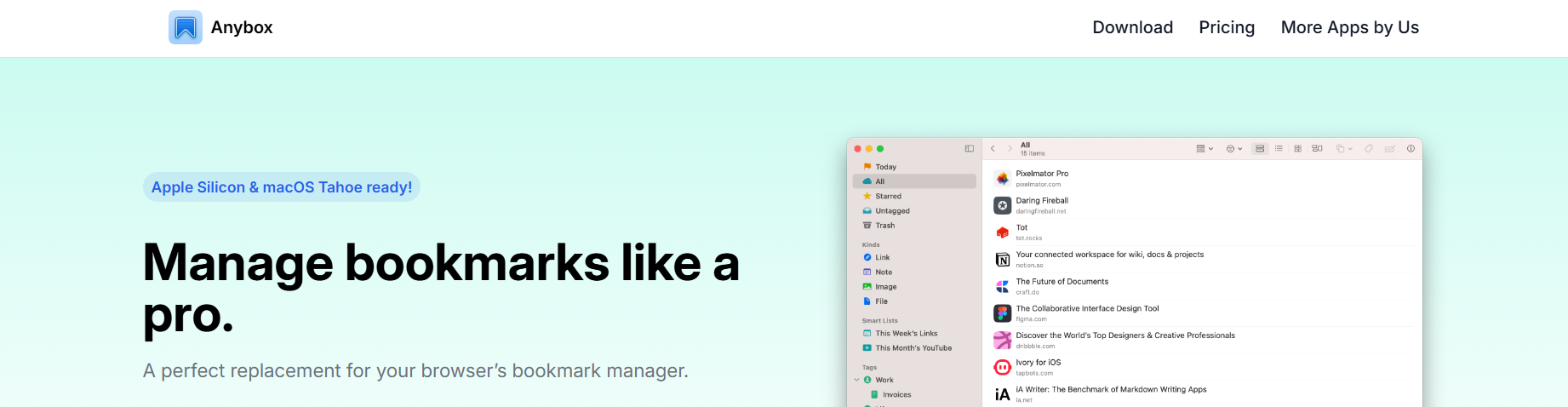This screenshot has height=407, width=1568.
Task: Open Your connected workspace for wiki bookmark title
Action: (1110, 255)
